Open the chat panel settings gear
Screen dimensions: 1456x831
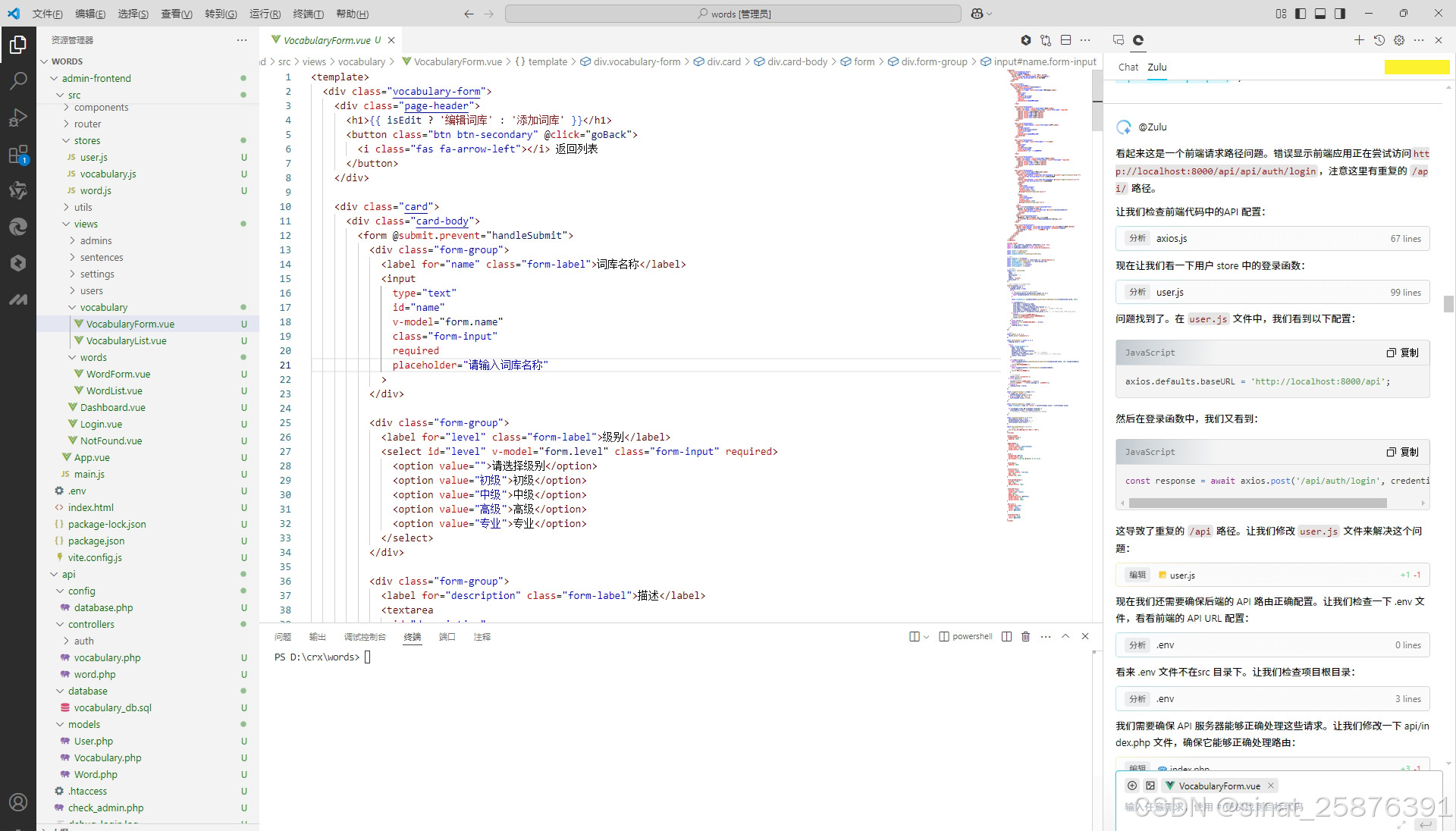click(1399, 40)
